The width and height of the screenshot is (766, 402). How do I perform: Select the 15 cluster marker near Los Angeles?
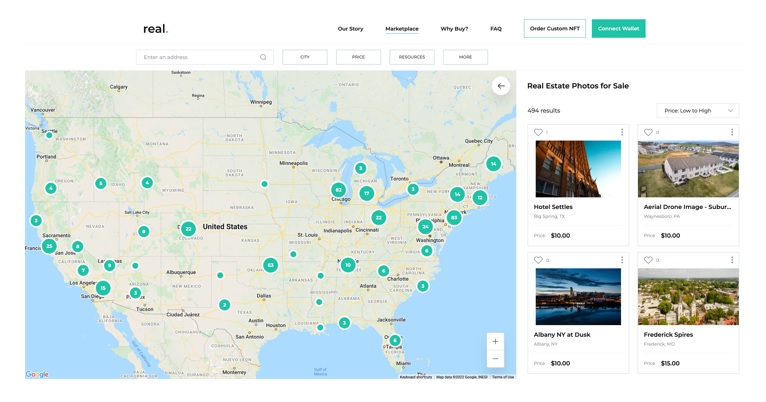[x=103, y=288]
